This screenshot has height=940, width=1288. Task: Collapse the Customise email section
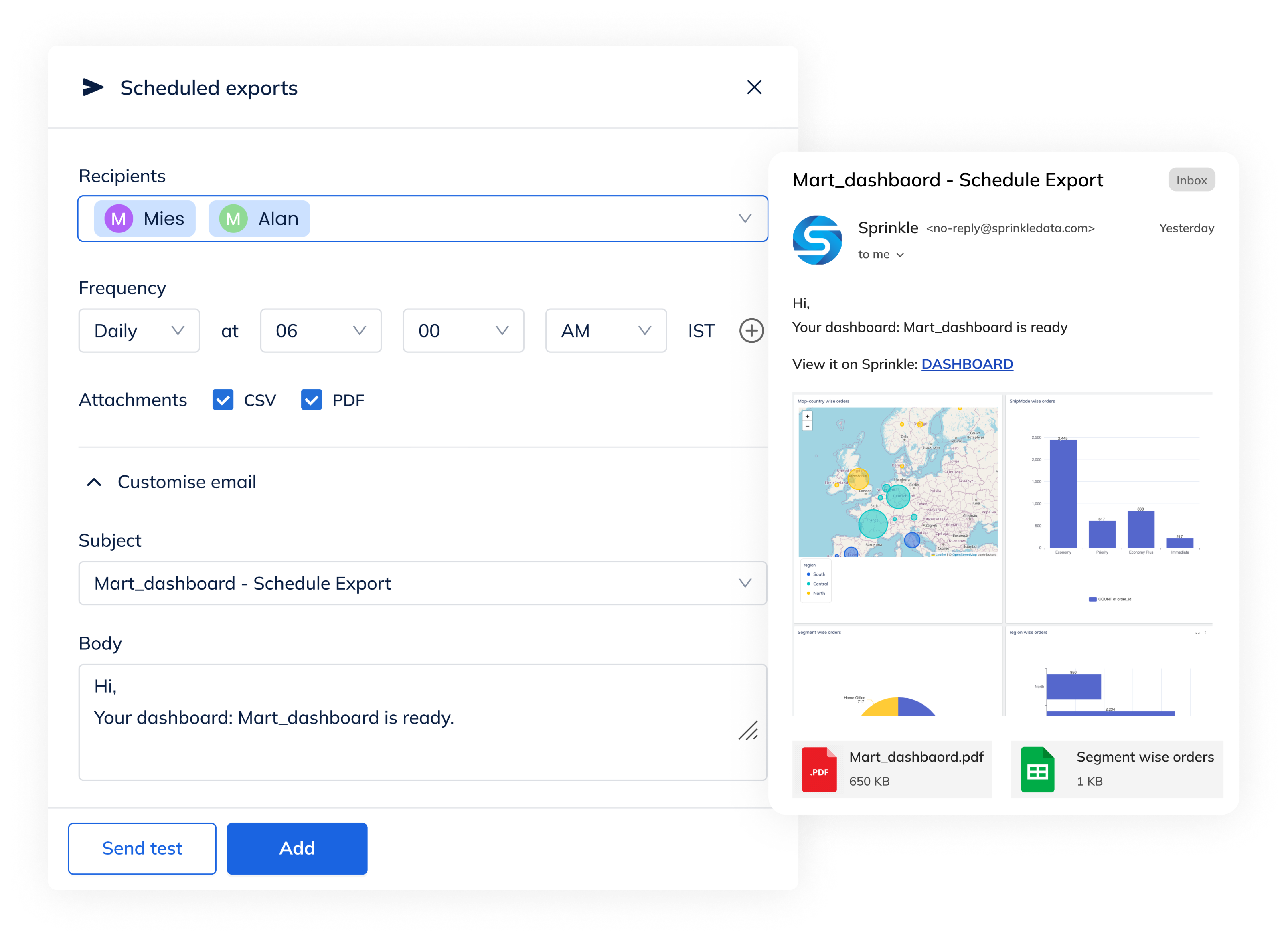coord(95,483)
